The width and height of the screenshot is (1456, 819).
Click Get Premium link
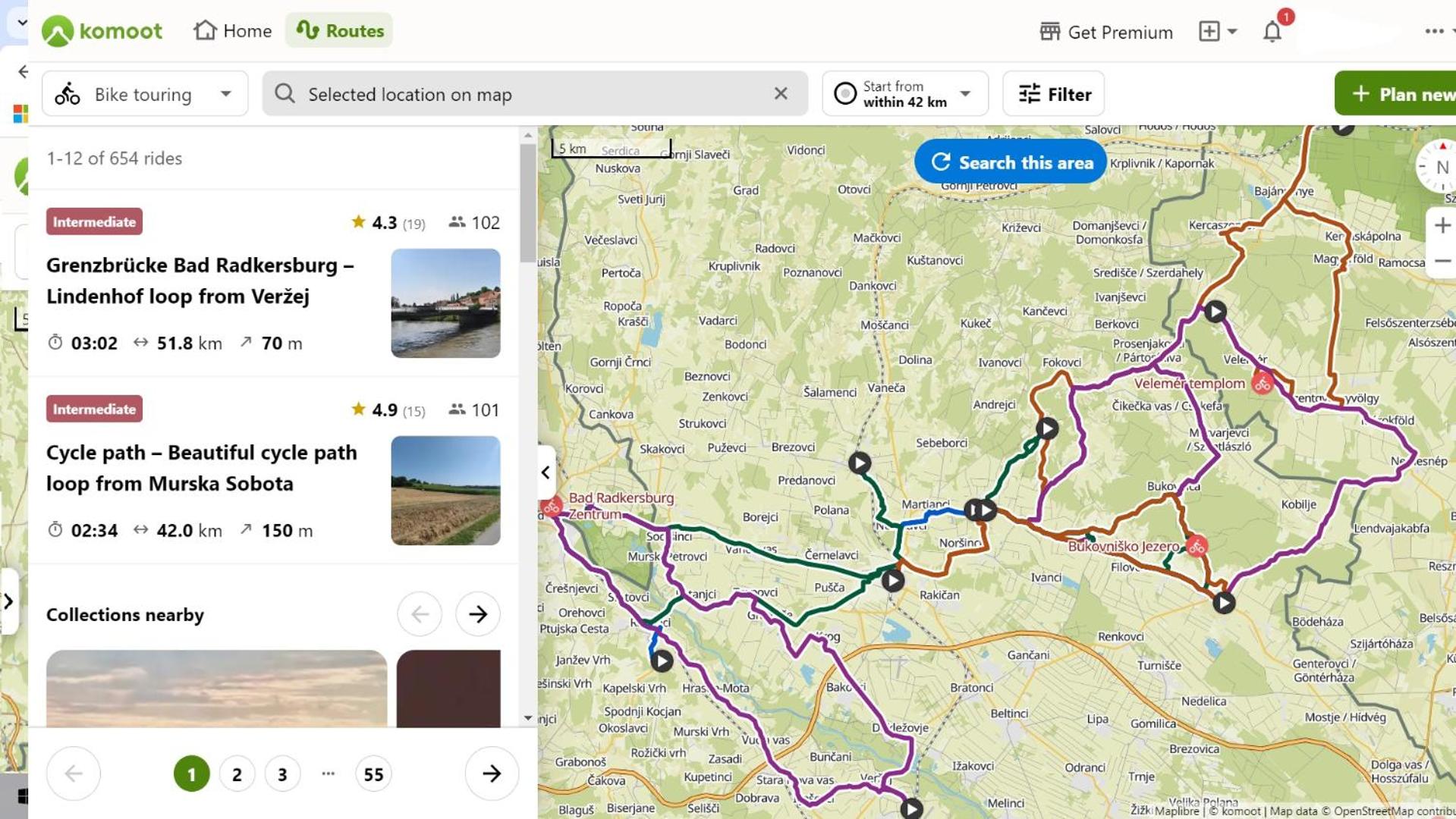coord(1106,32)
